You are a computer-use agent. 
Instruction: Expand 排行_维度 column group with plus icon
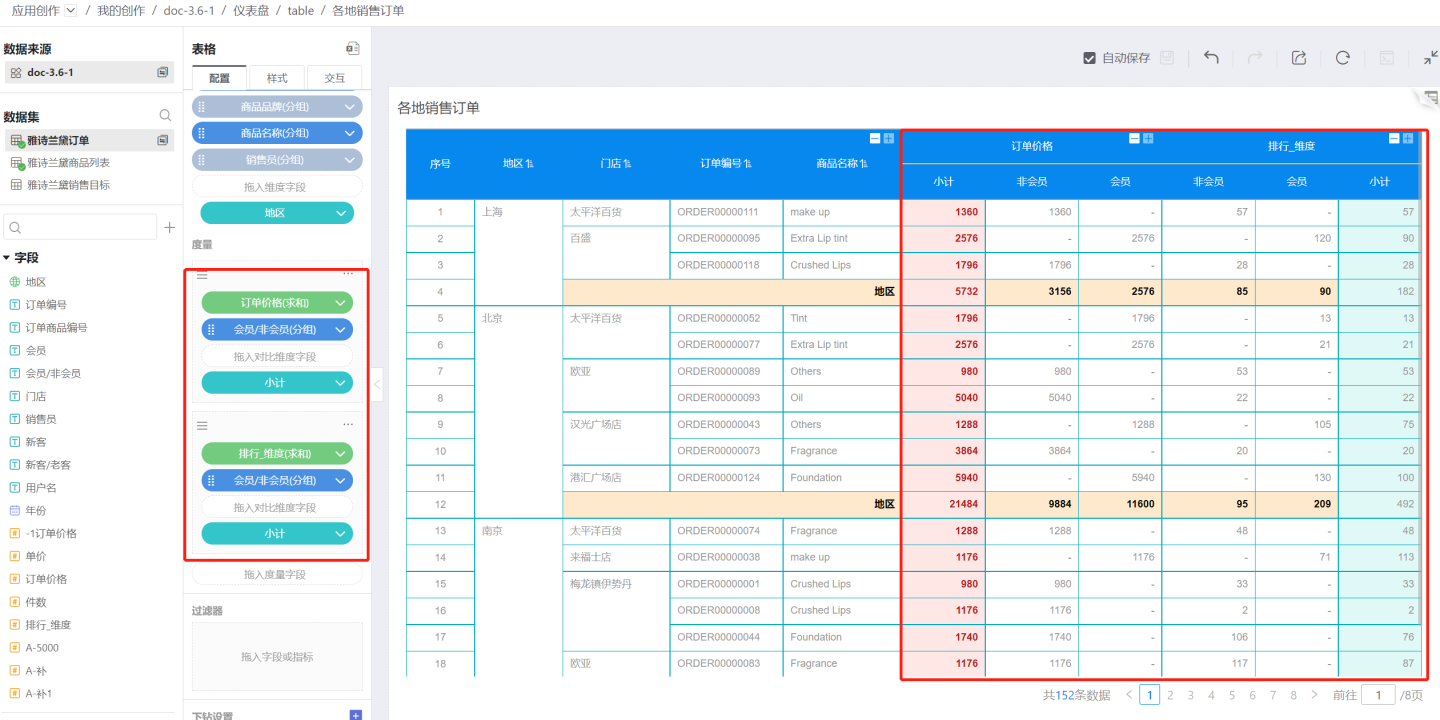1408,139
